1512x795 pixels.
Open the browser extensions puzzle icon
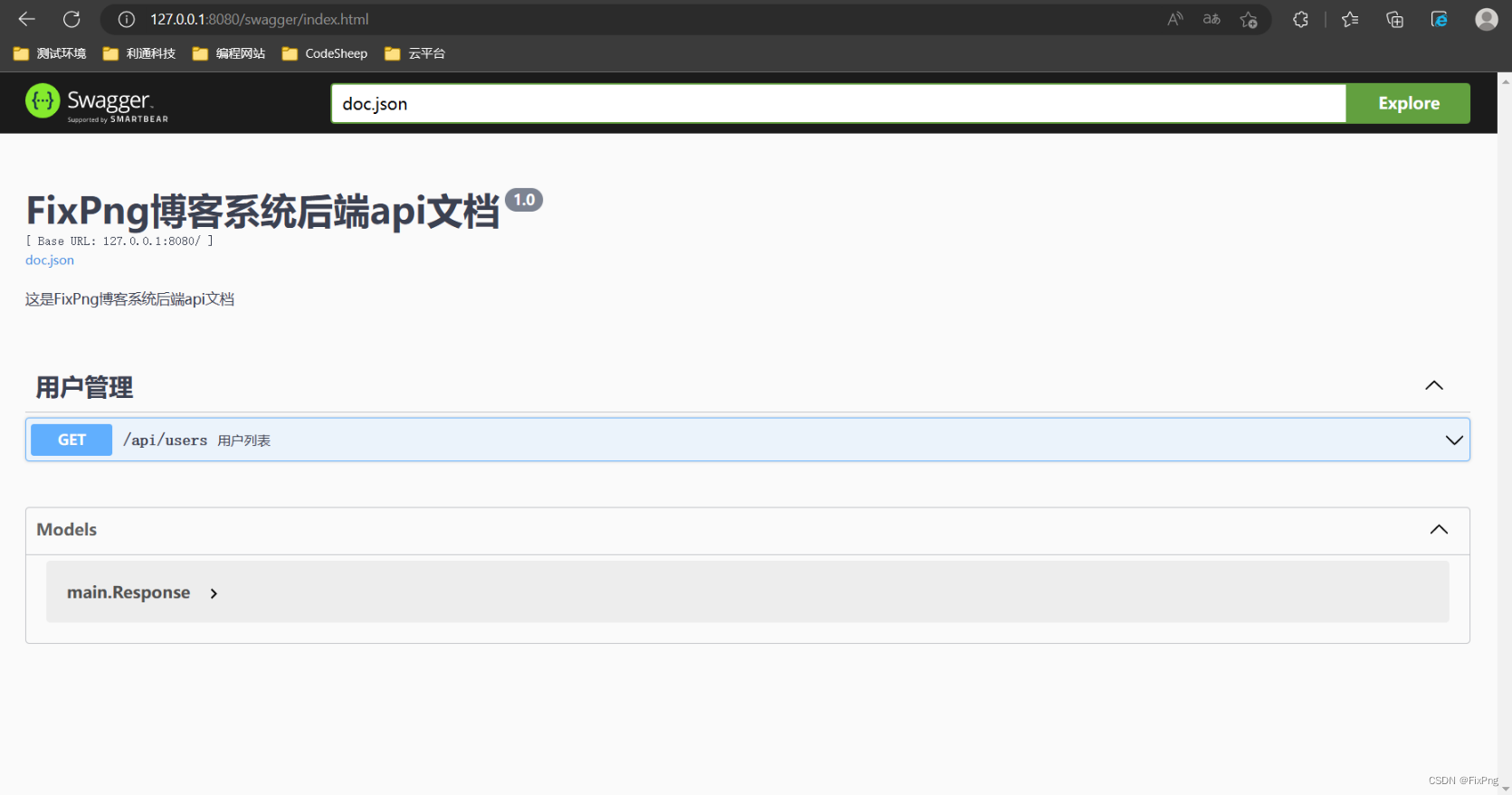point(1300,19)
